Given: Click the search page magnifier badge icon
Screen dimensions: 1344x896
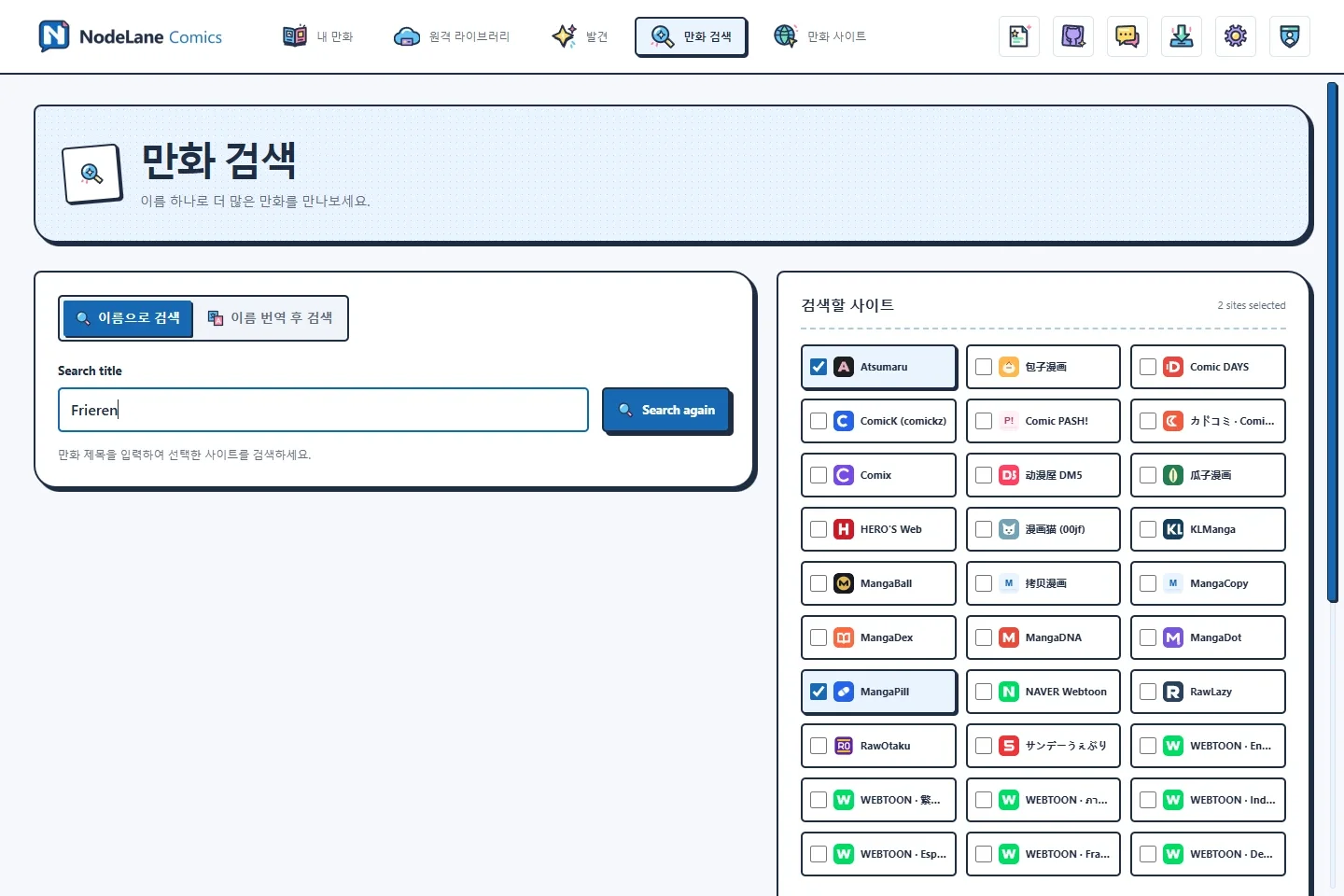Looking at the screenshot, I should point(92,174).
